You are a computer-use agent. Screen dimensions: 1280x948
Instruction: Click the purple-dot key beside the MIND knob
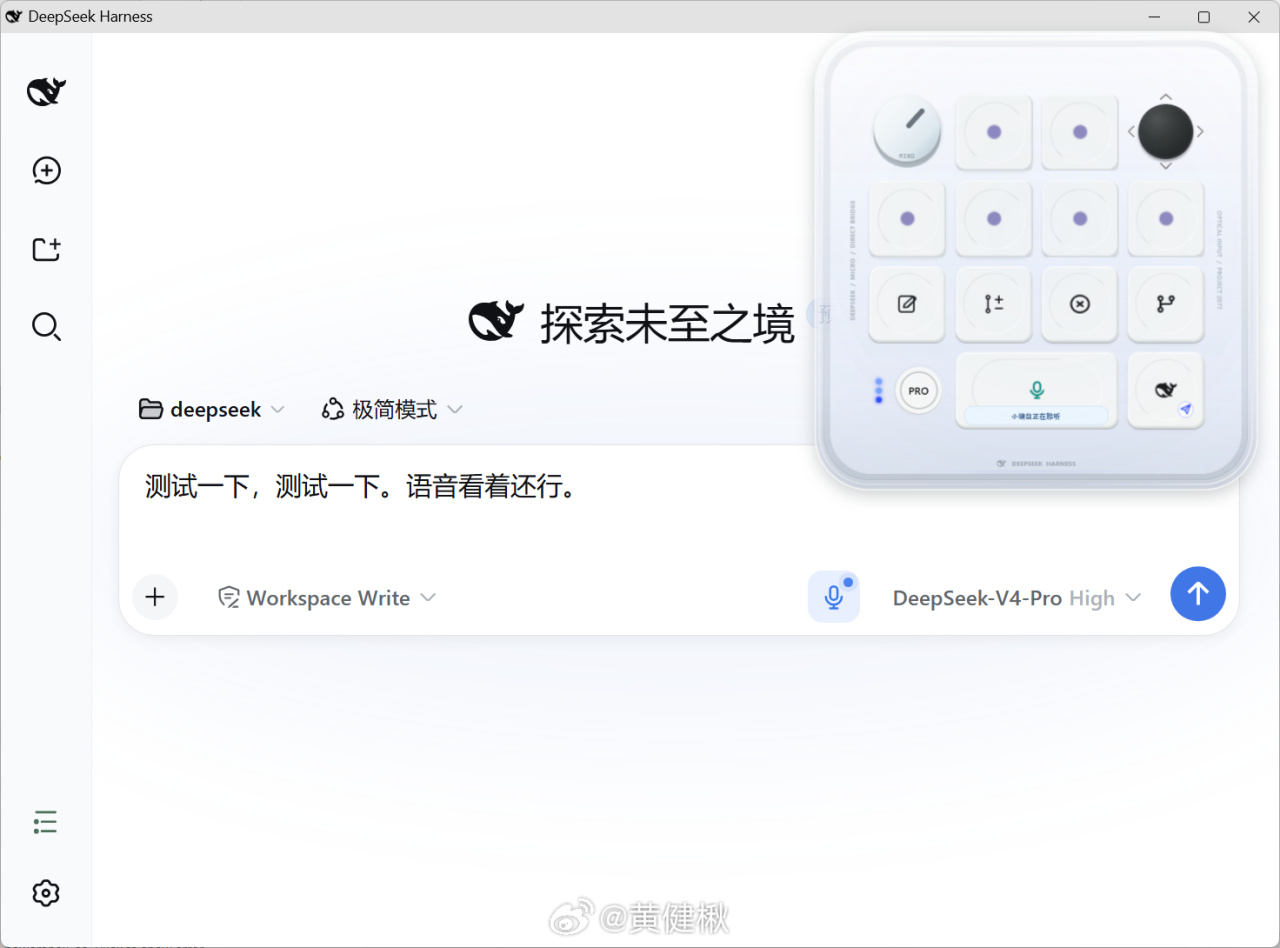click(x=994, y=132)
